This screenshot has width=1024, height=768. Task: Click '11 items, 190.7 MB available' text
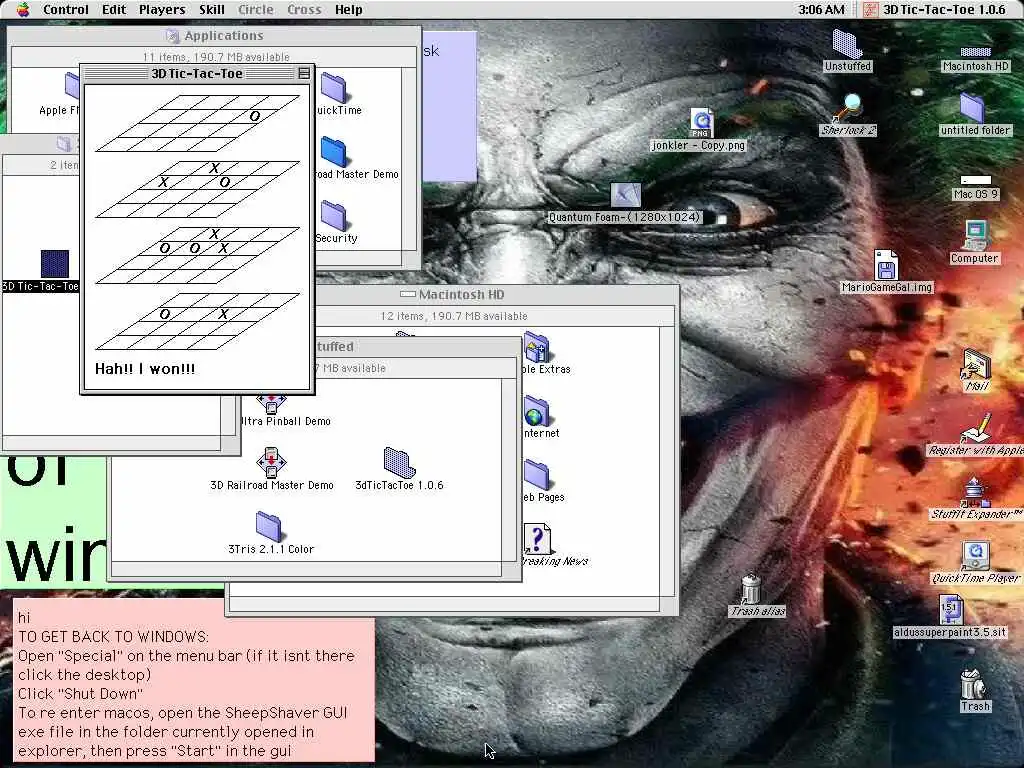(x=216, y=57)
